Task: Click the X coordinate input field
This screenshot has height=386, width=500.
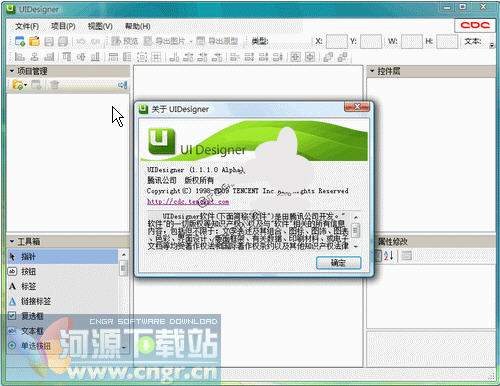Action: pyautogui.click(x=336, y=41)
